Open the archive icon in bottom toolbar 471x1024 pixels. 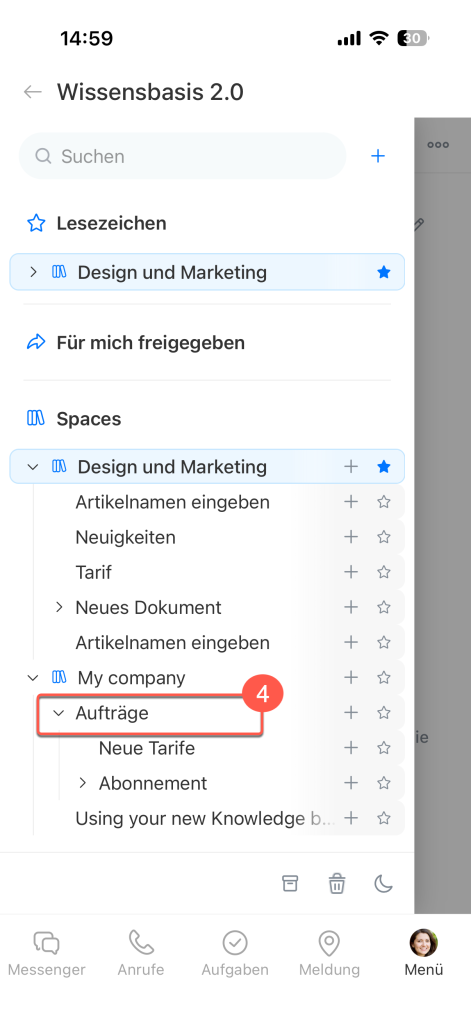coord(289,884)
